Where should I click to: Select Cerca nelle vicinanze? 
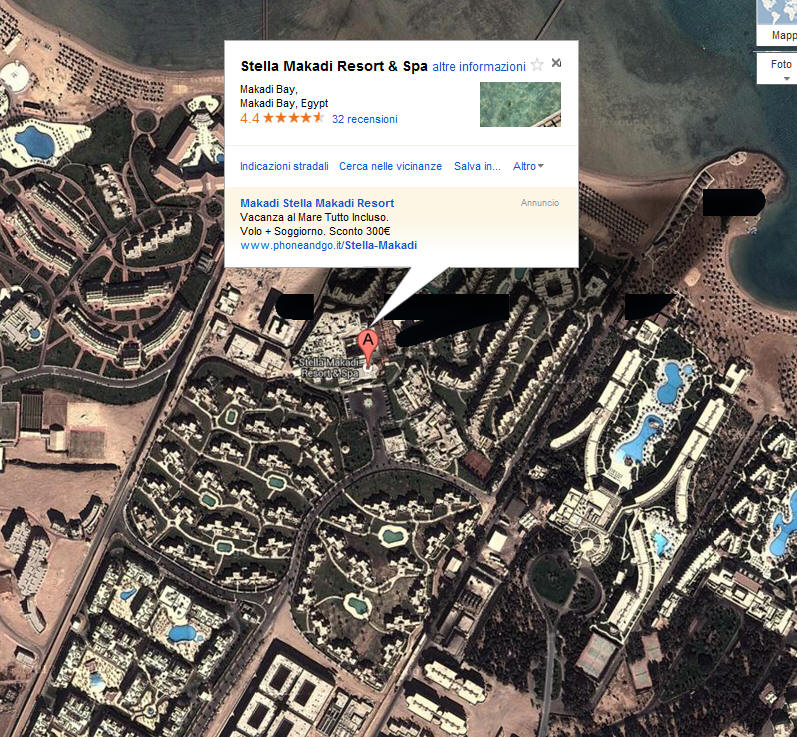tap(390, 166)
